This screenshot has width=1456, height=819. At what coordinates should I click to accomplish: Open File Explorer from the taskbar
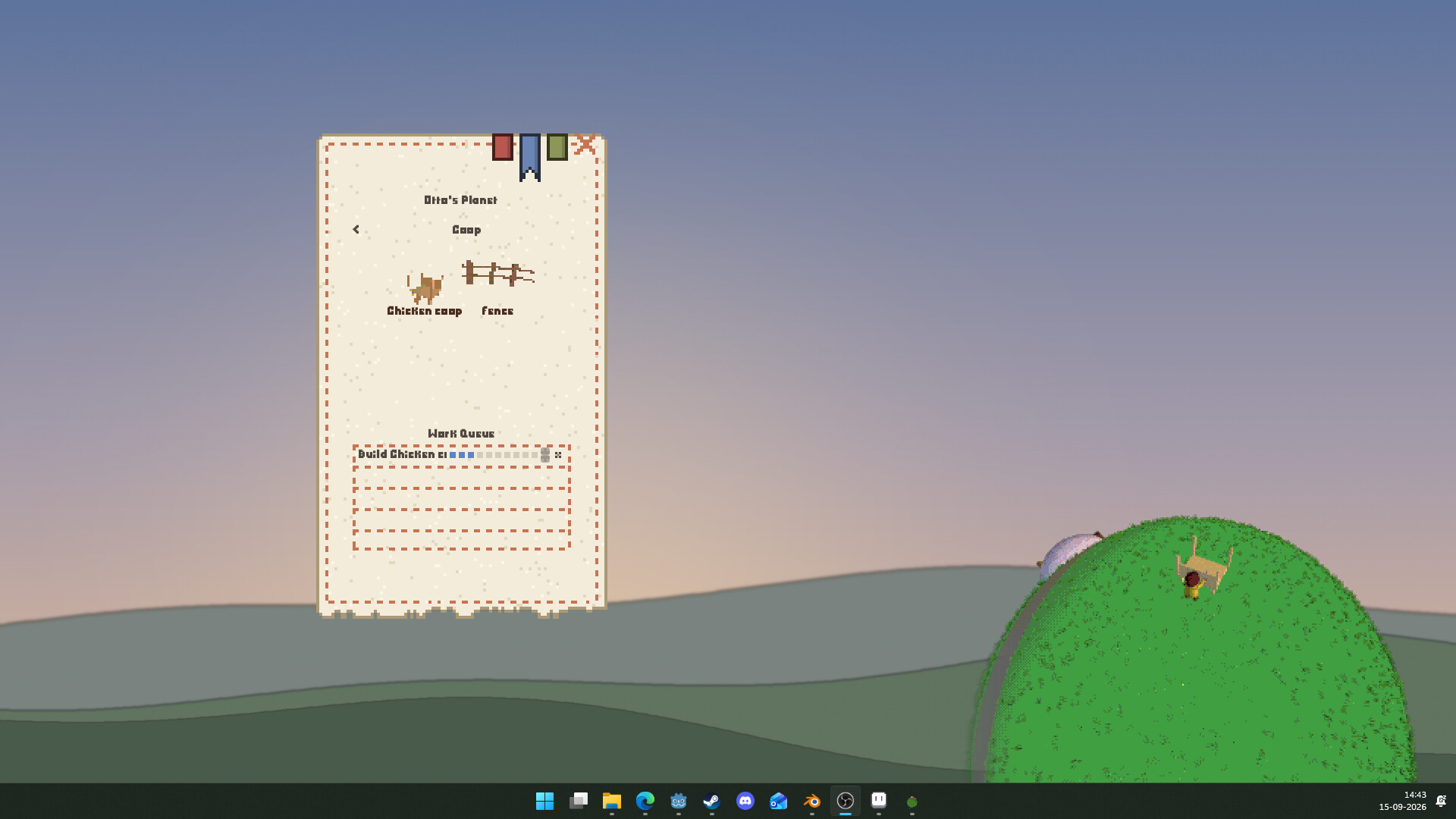tap(612, 801)
